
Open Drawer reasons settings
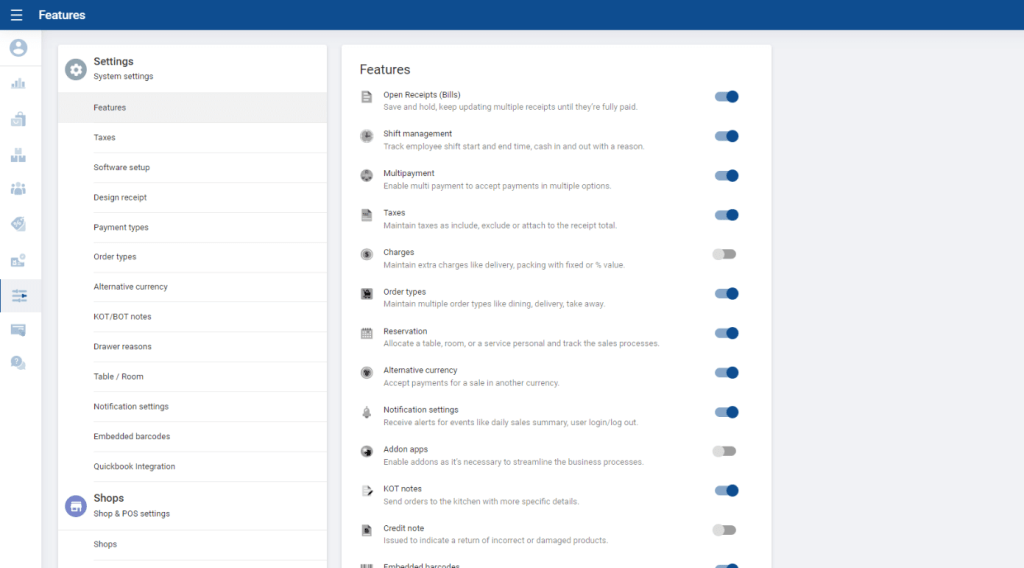pyautogui.click(x=193, y=347)
